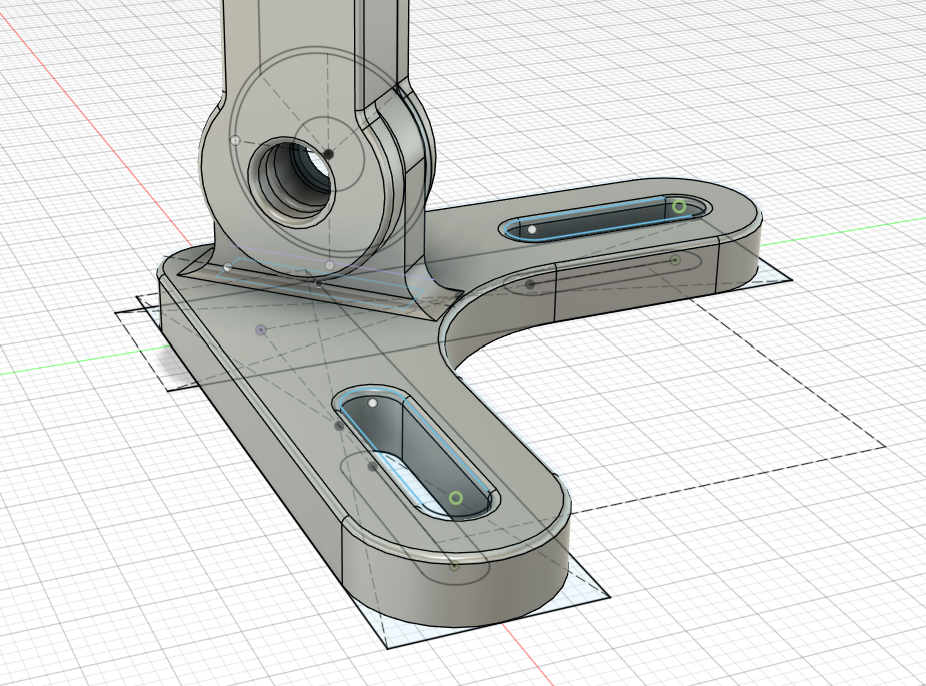Click the rounded end face of the right arm
The image size is (926, 686).
click(738, 260)
